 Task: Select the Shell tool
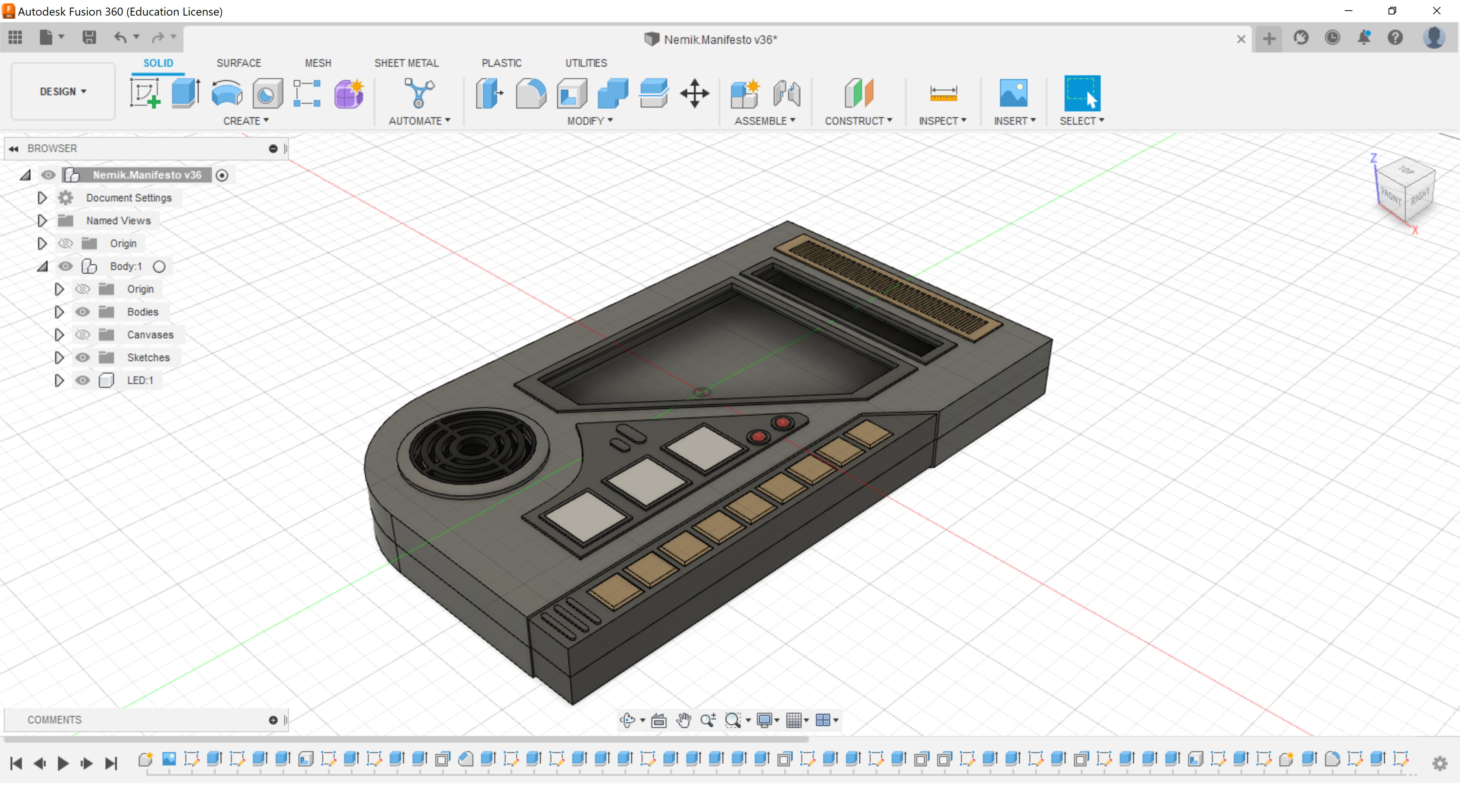[572, 93]
